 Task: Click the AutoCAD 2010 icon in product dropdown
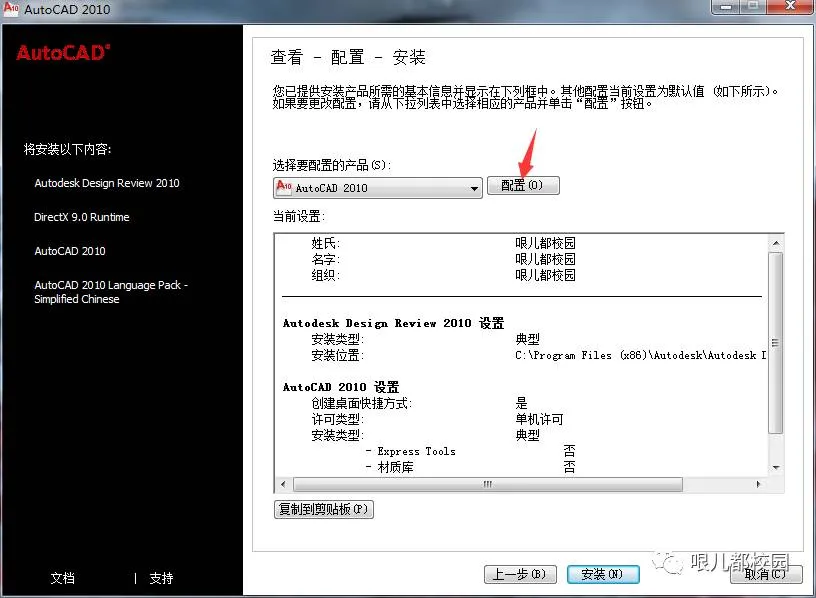pyautogui.click(x=284, y=187)
